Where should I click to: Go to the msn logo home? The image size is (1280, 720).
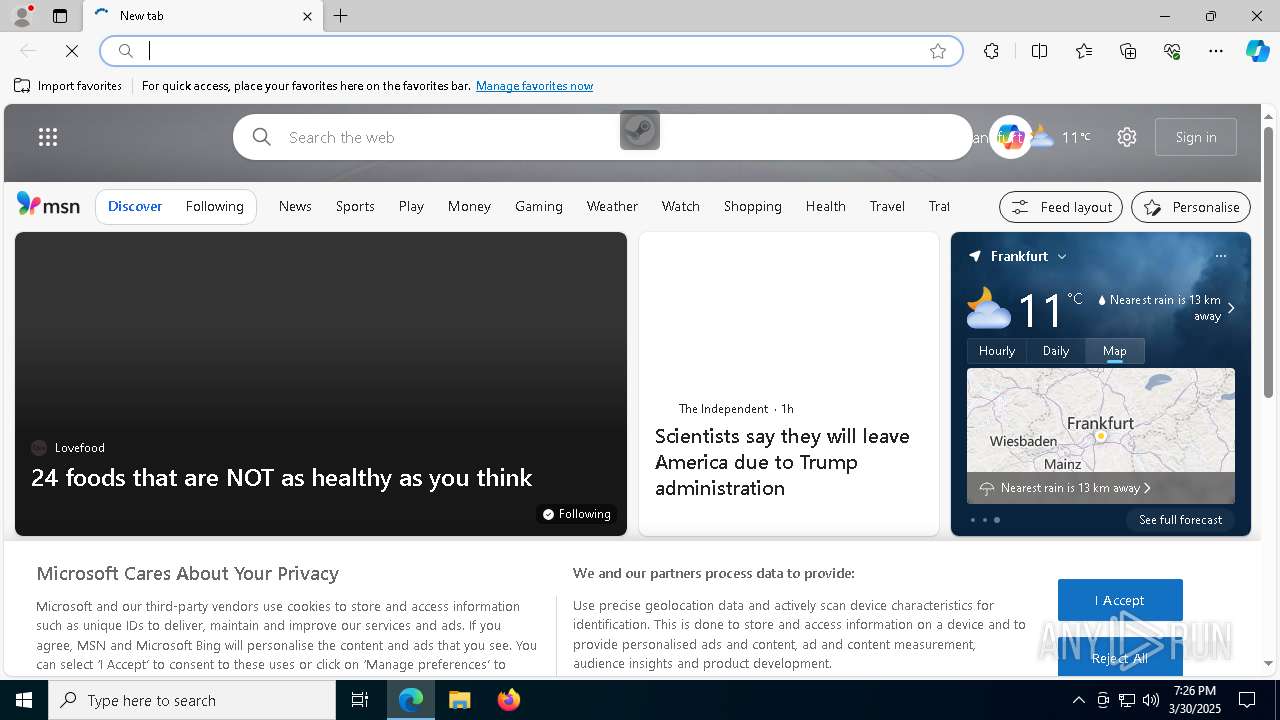click(x=48, y=205)
